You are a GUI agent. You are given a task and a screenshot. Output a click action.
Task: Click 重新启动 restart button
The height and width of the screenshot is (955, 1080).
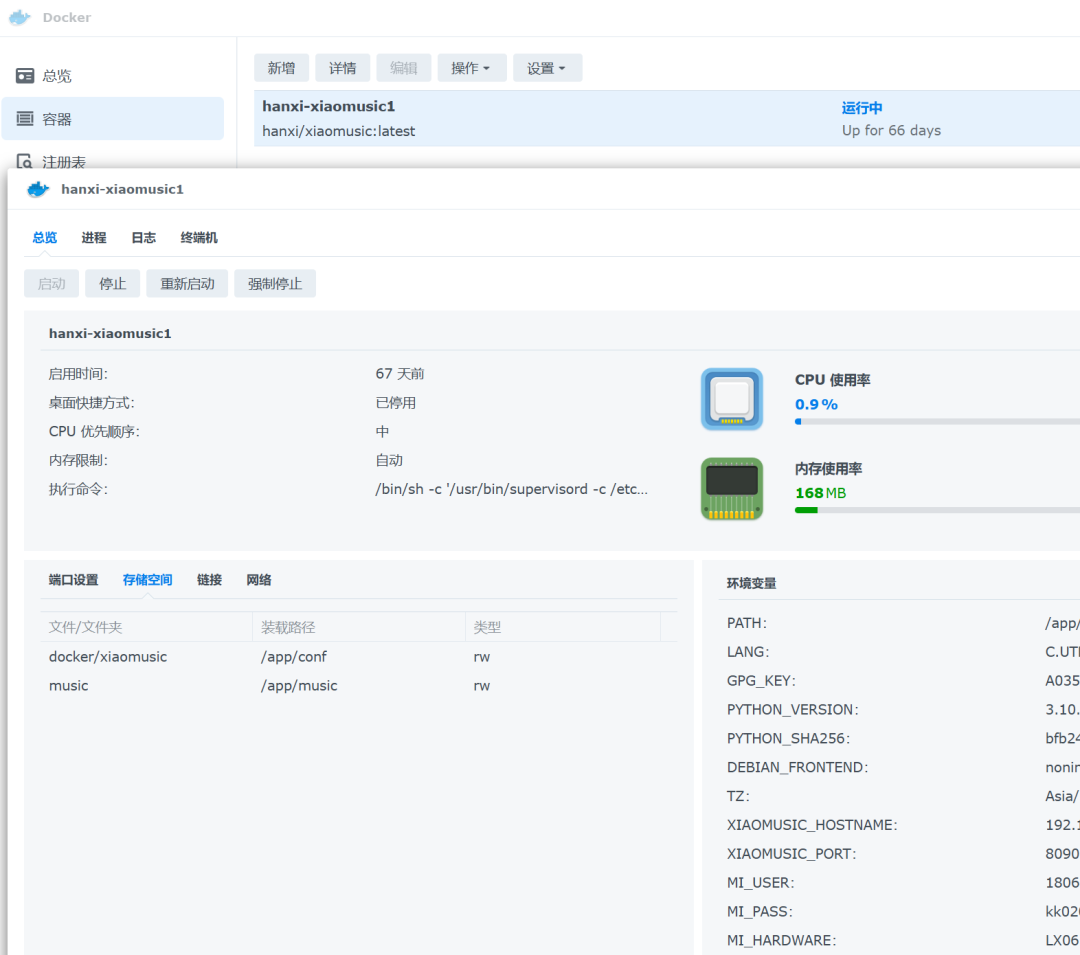[187, 284]
